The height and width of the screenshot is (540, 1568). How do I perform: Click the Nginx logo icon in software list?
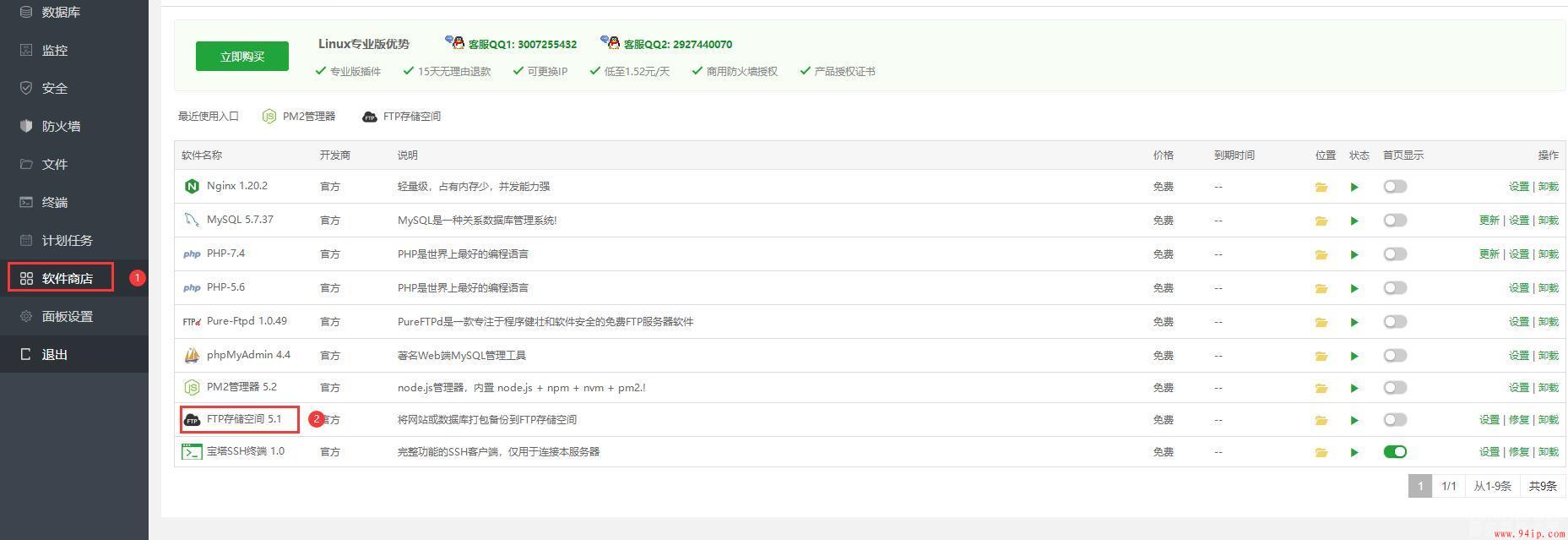coord(192,187)
